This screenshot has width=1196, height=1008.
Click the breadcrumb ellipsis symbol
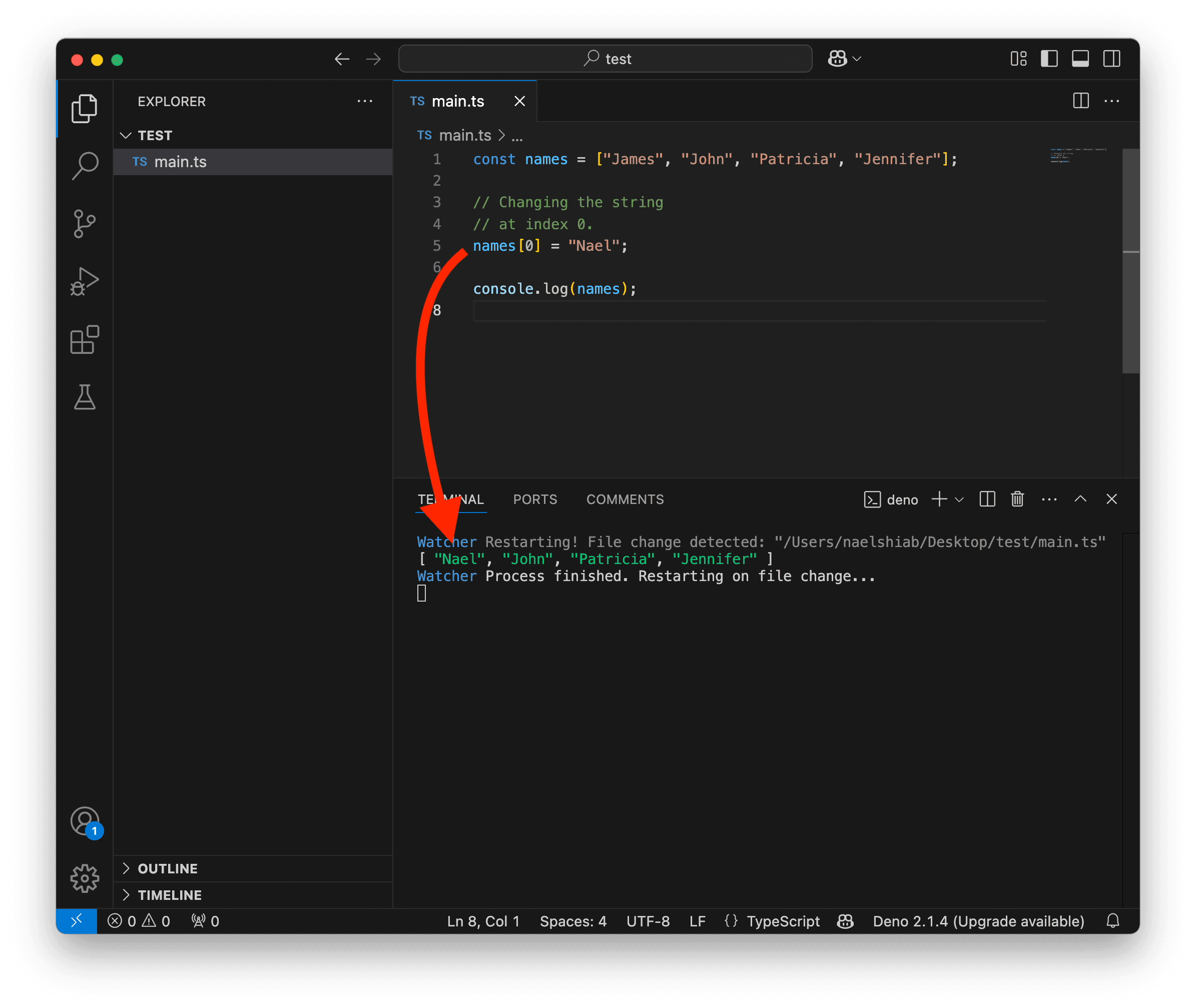517,136
